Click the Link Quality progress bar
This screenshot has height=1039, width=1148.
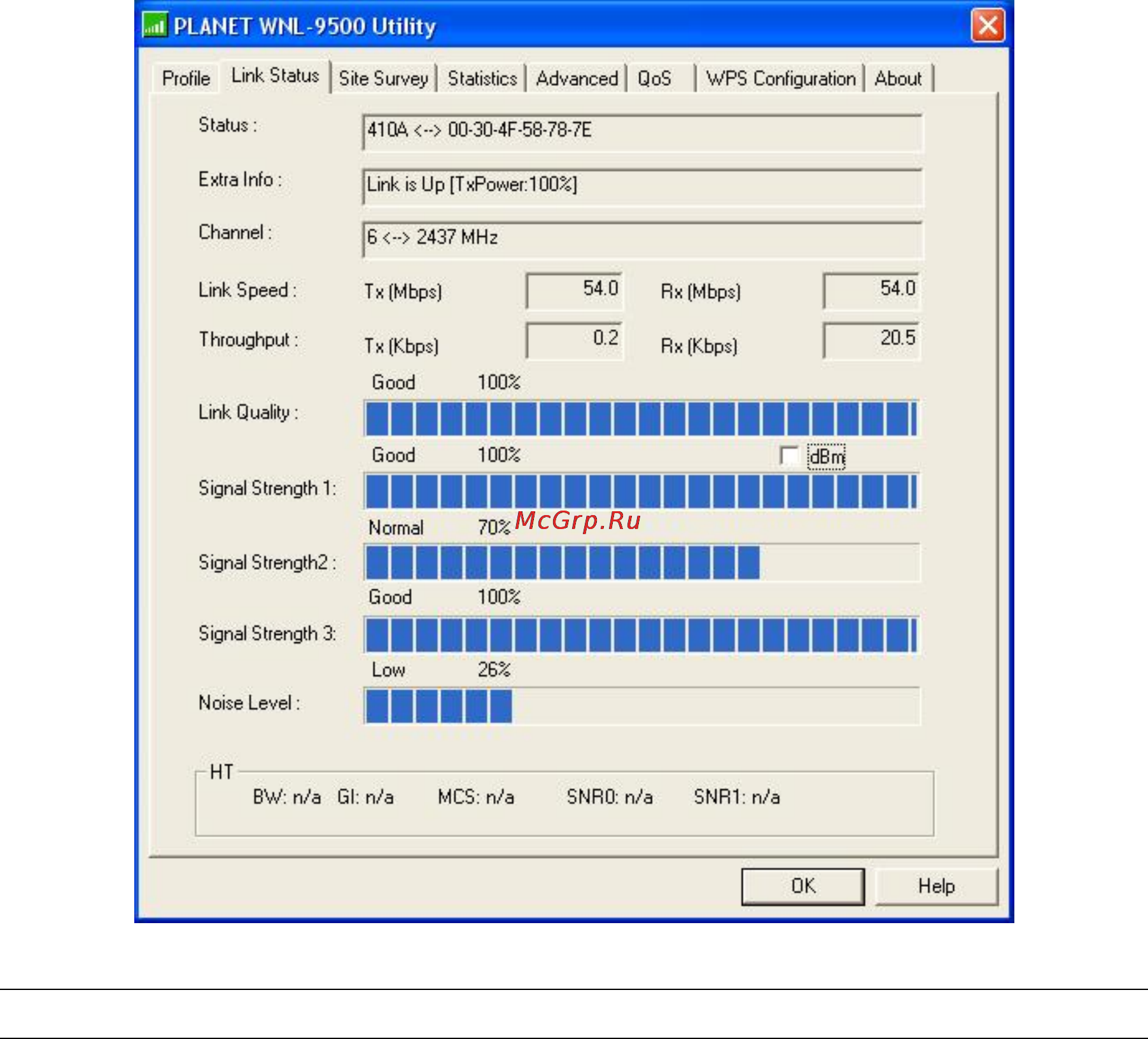(641, 418)
